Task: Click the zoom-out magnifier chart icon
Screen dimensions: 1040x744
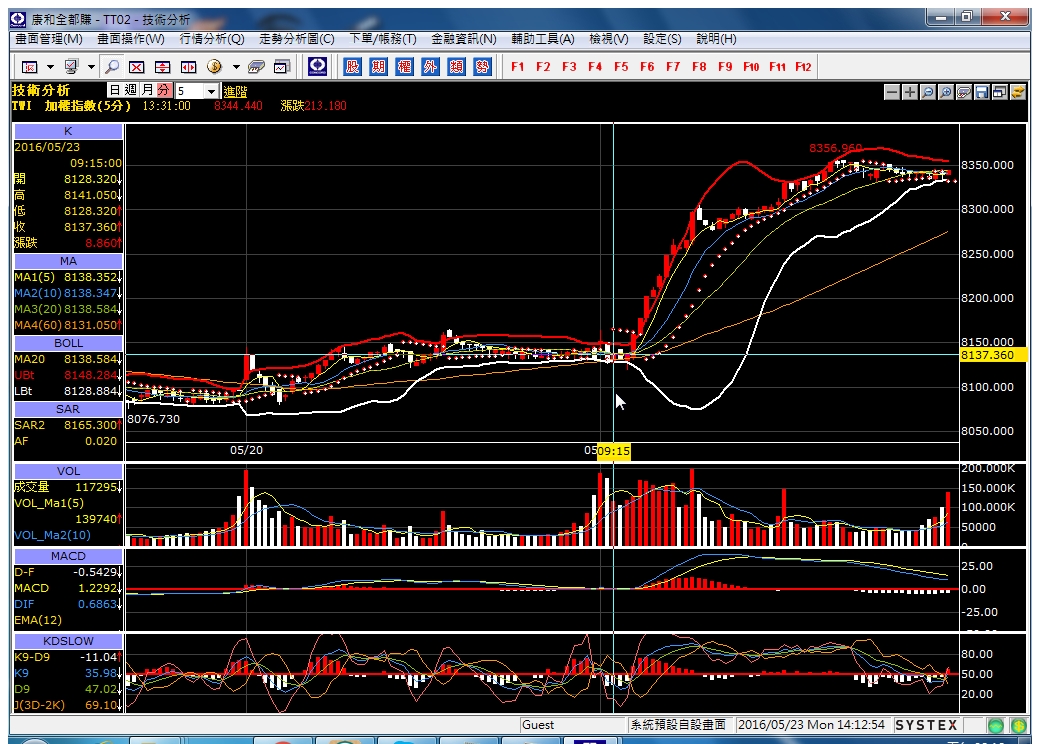Action: [928, 92]
